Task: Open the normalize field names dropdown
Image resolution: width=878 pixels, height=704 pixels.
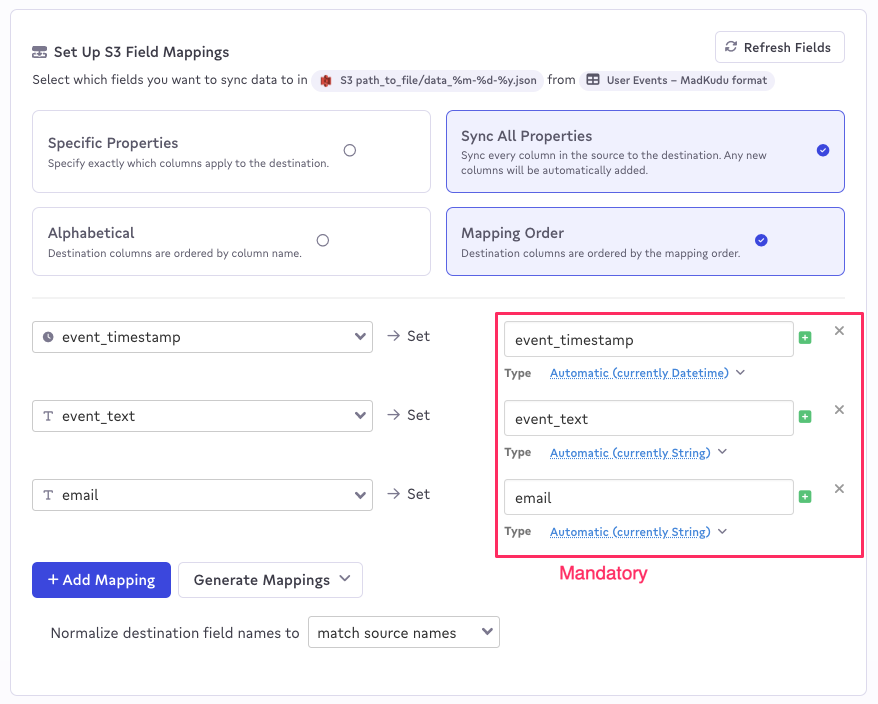Action: (x=404, y=633)
